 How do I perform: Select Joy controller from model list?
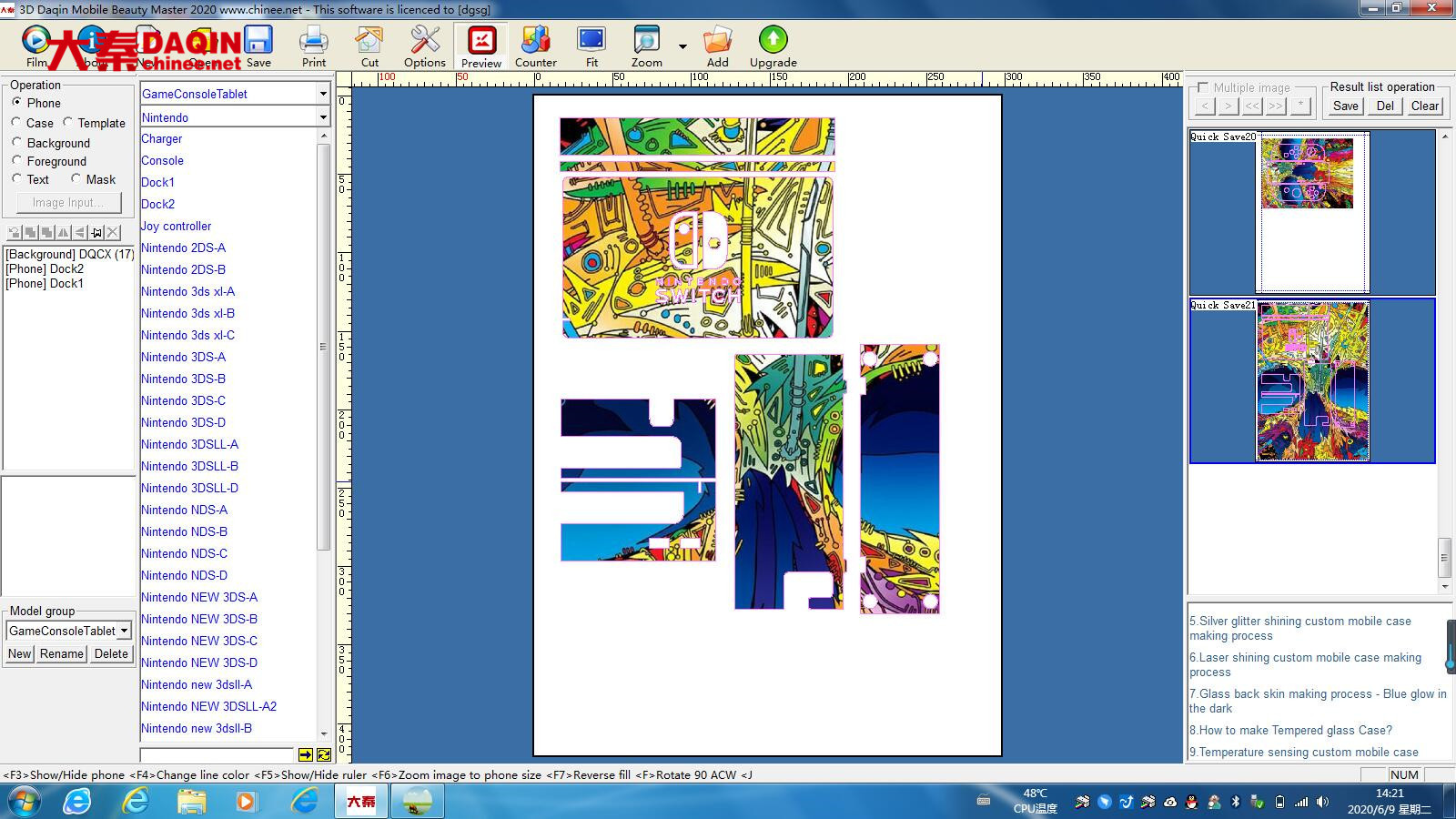click(176, 226)
